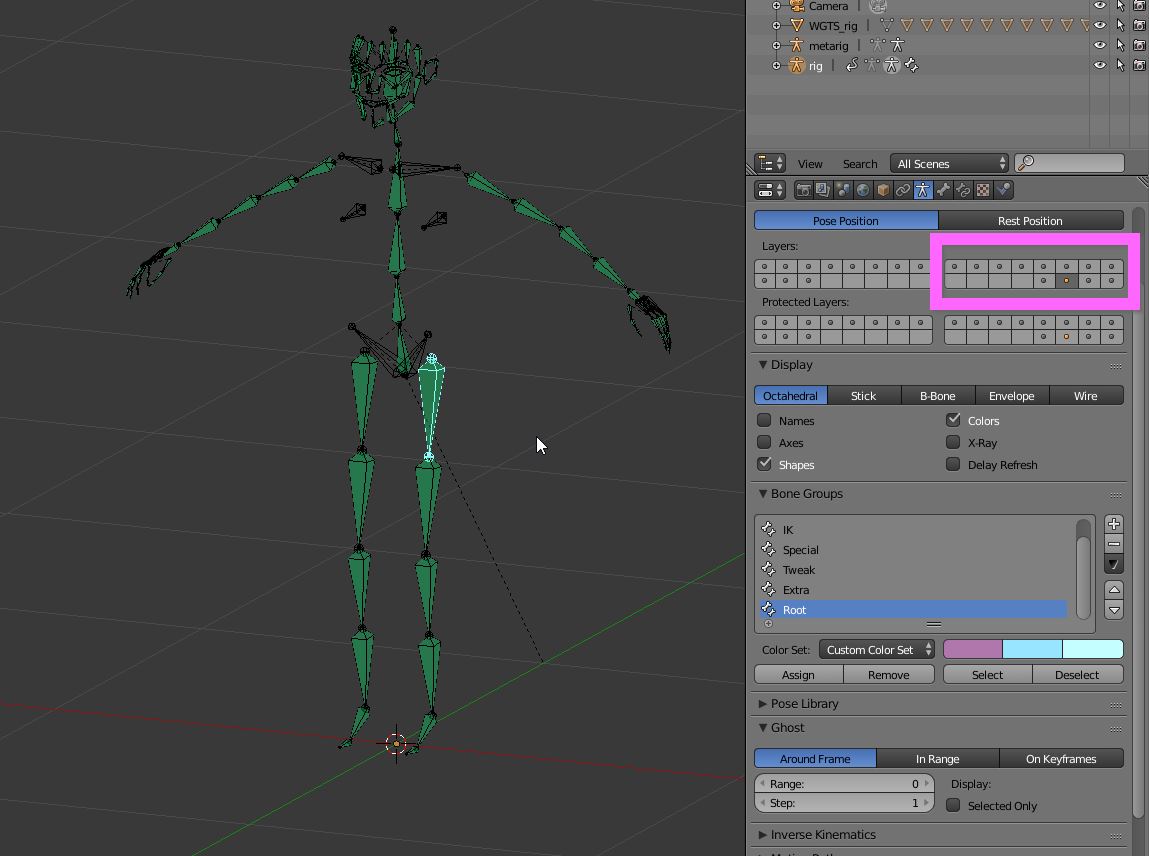Viewport: 1149px width, 856px height.
Task: Open the Render properties tab
Action: 803,189
